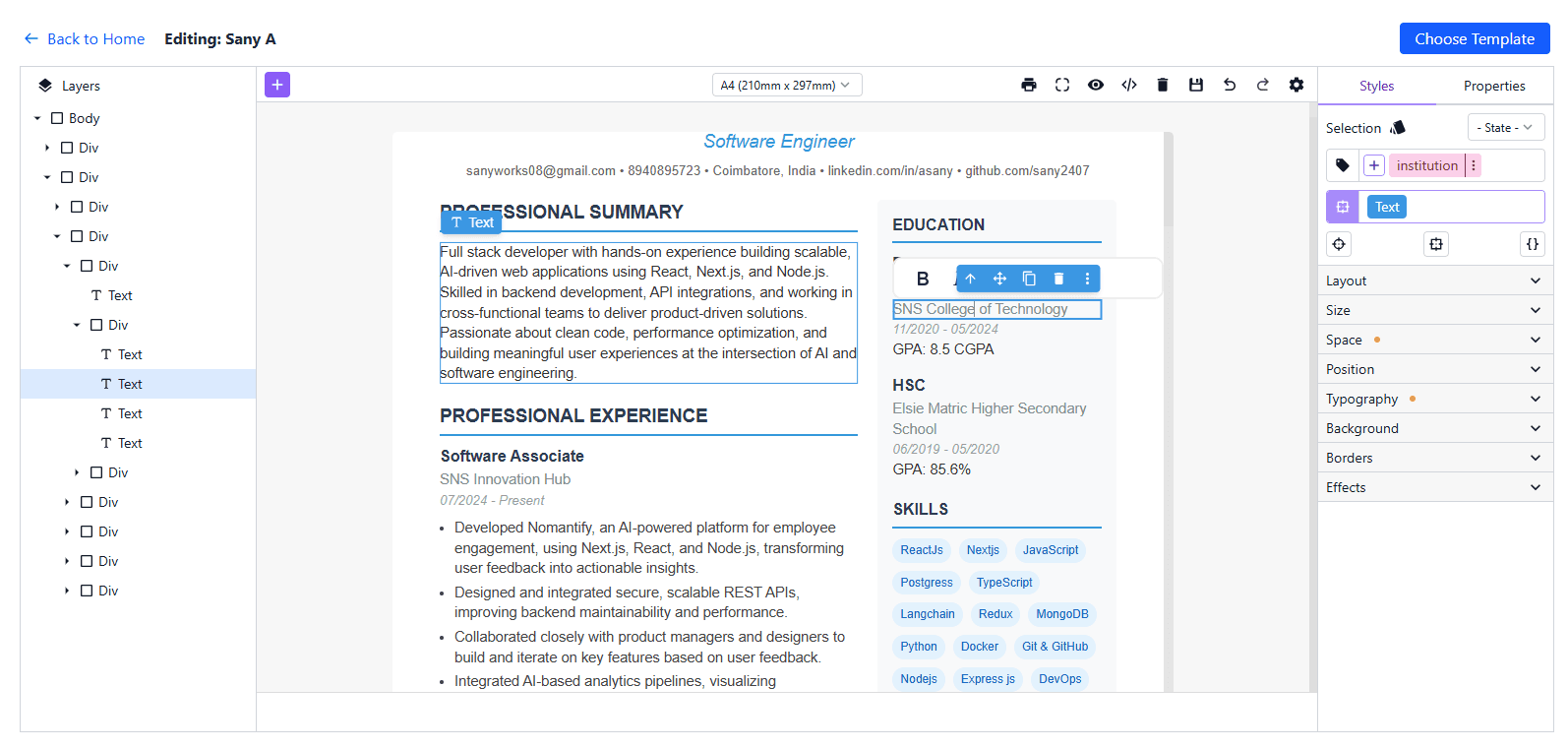The height and width of the screenshot is (749, 1568).
Task: Click the back arrow icon
Action: pos(30,38)
